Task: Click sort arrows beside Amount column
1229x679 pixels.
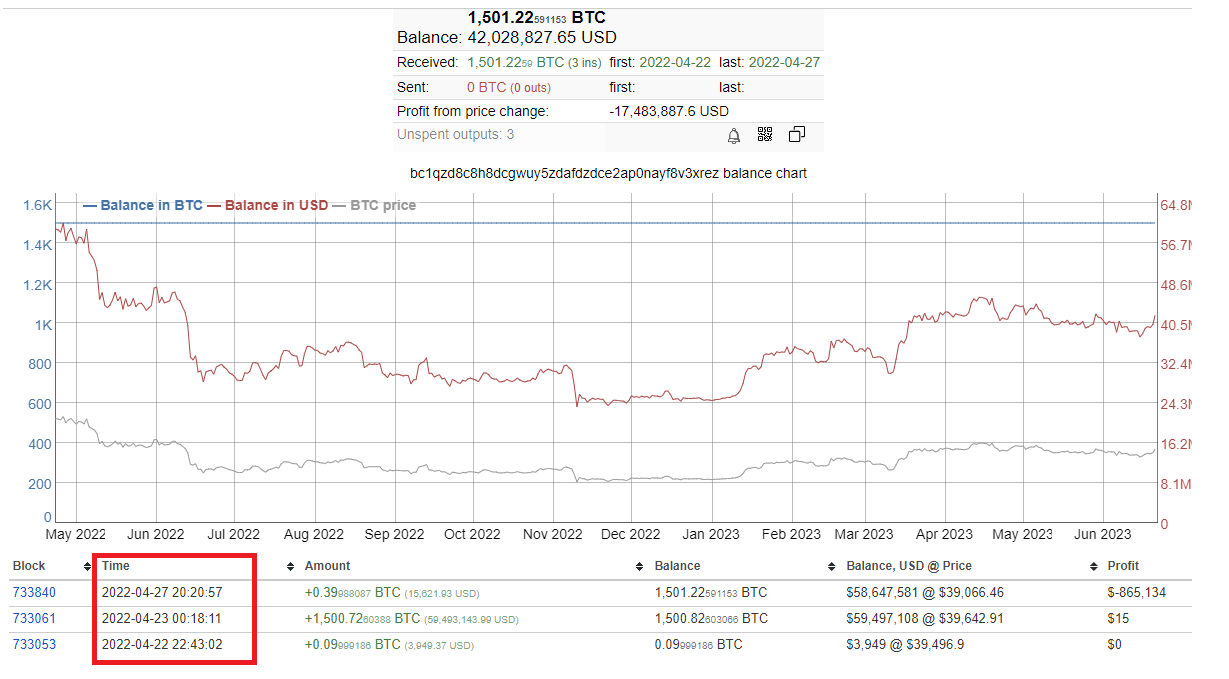Action: pyautogui.click(x=640, y=567)
